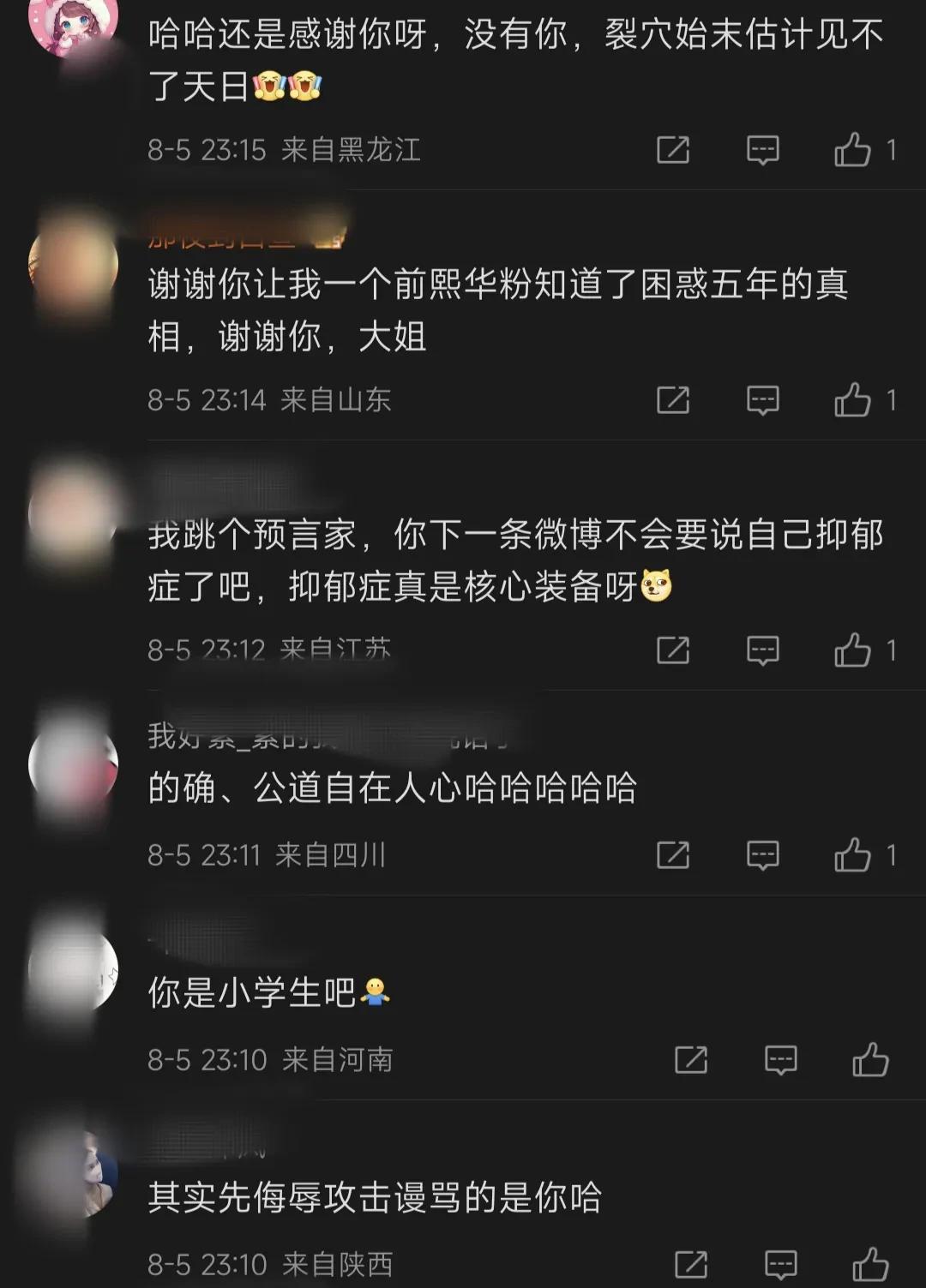Like the comment from 黑龙江
Viewport: 926px width, 1288px height.
point(852,150)
